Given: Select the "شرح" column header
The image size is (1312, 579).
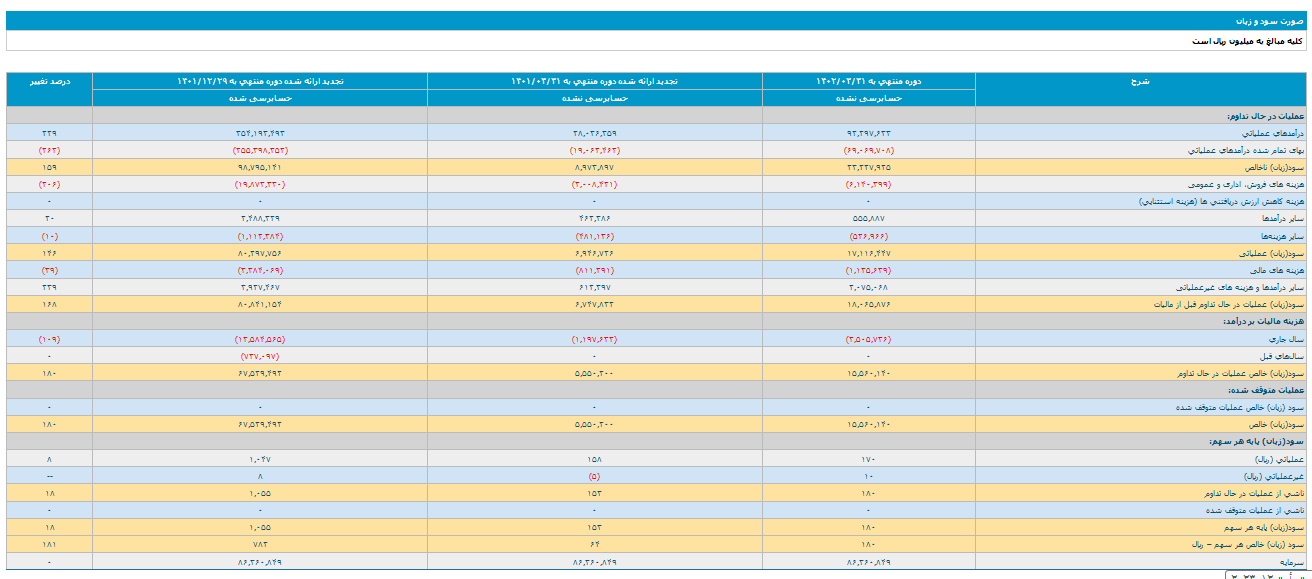Looking at the screenshot, I should (1140, 81).
